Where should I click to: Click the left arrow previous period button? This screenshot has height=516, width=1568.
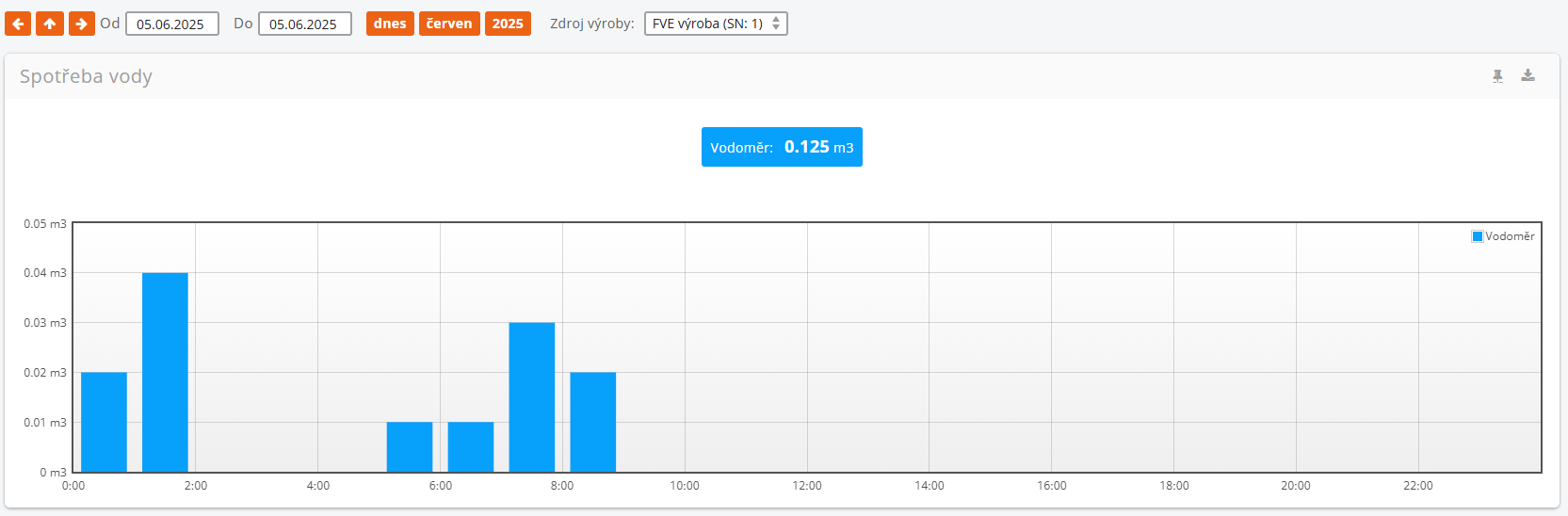(18, 24)
